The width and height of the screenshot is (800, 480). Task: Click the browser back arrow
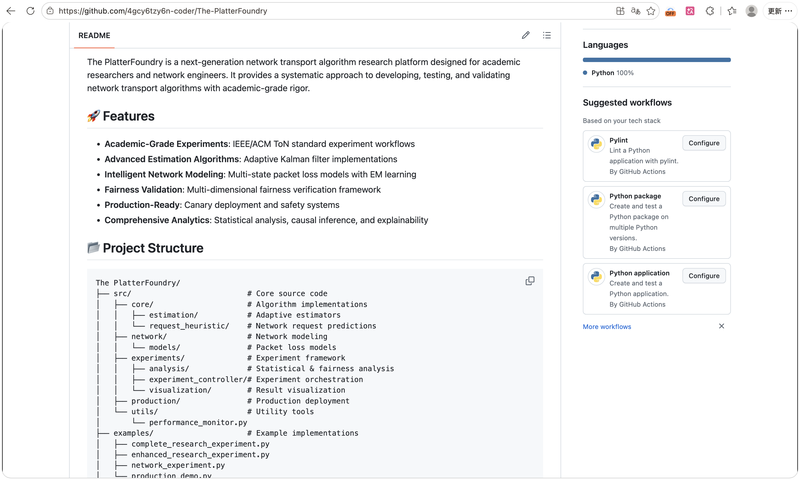[x=11, y=11]
